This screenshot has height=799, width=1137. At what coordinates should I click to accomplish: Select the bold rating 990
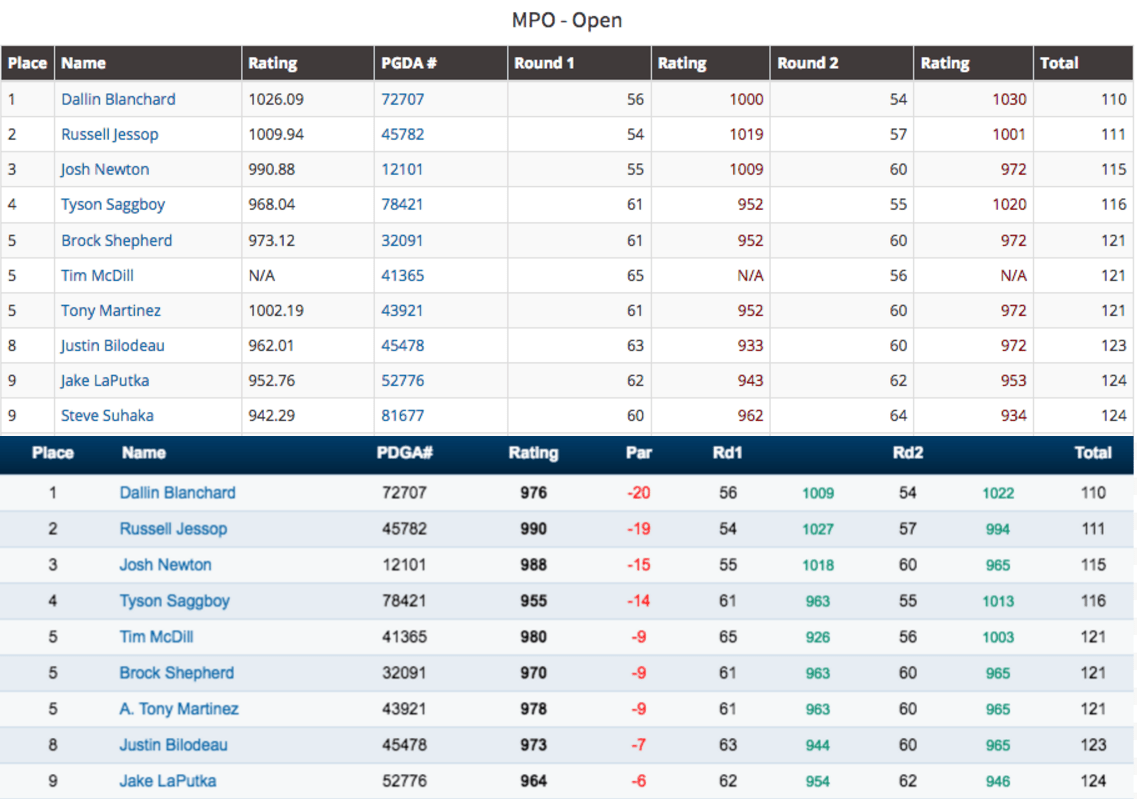[x=534, y=529]
